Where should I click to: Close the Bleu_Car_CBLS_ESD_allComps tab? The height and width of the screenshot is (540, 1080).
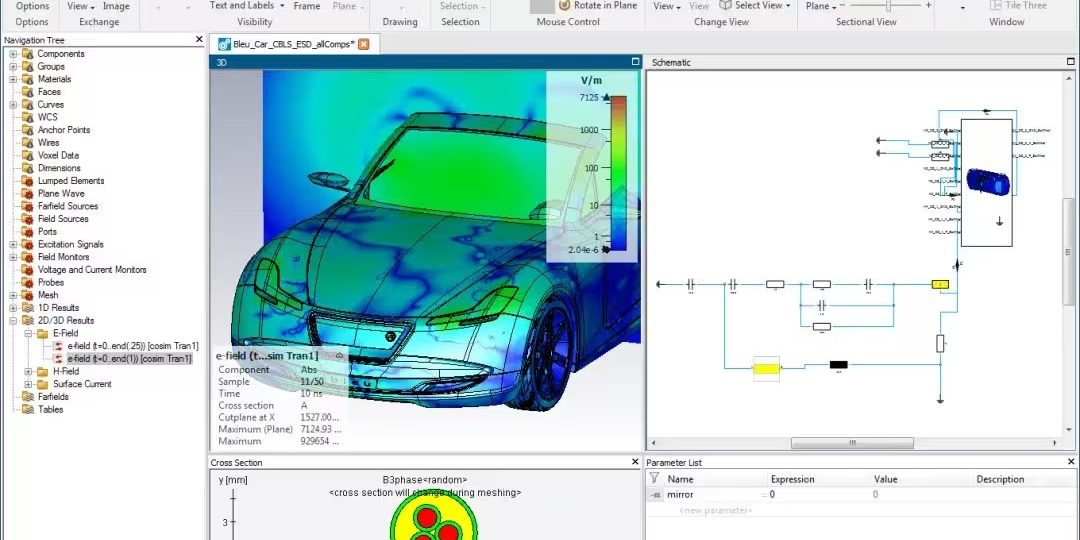point(363,44)
